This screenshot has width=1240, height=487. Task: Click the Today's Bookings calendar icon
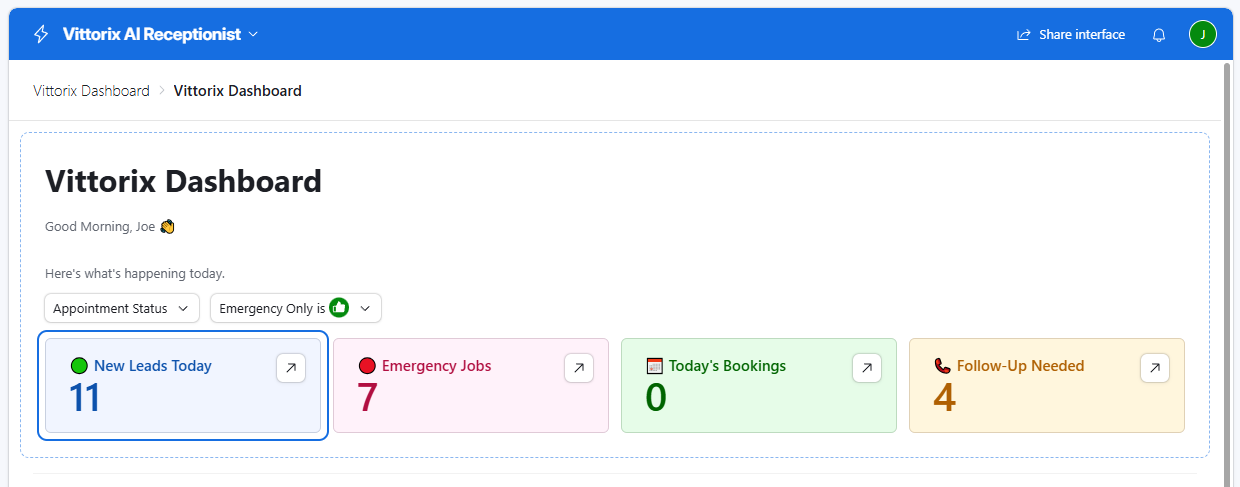tap(655, 366)
